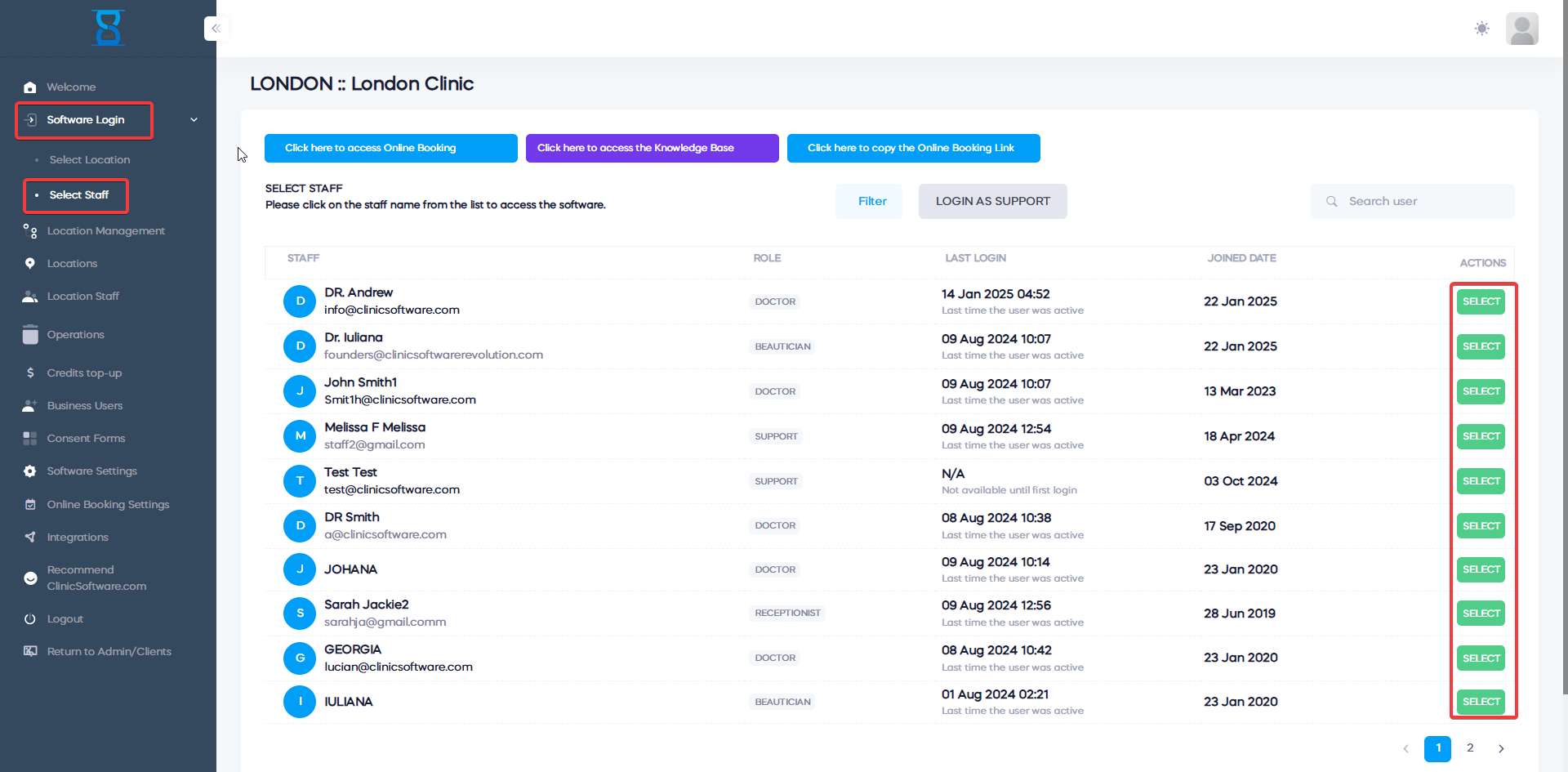Toggle the light/dark theme sun icon
This screenshot has width=1568, height=772.
tap(1481, 29)
